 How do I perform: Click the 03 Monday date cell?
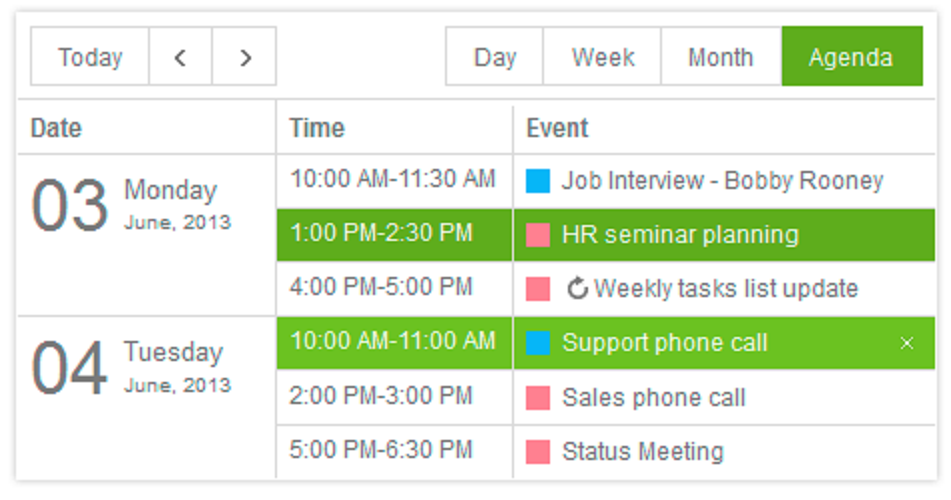tap(146, 236)
